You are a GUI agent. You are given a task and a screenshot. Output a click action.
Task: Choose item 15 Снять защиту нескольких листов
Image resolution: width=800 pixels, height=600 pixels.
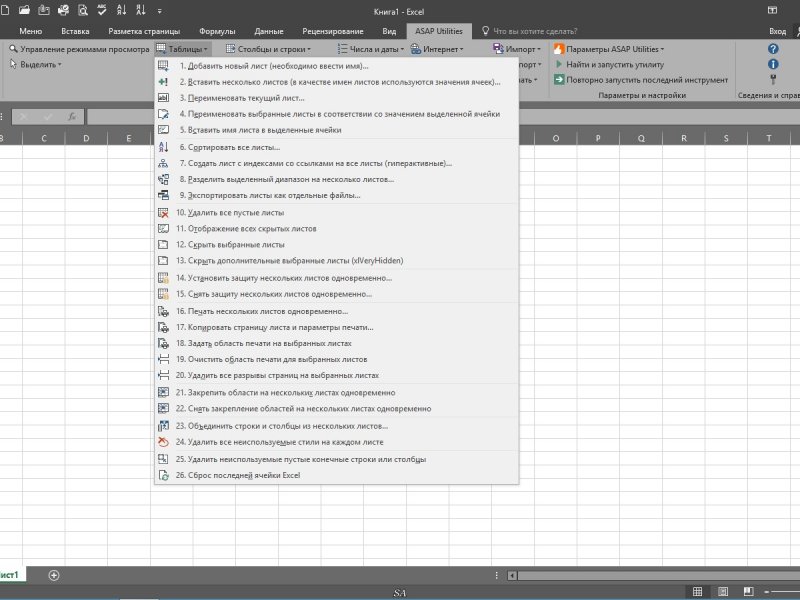(337, 294)
